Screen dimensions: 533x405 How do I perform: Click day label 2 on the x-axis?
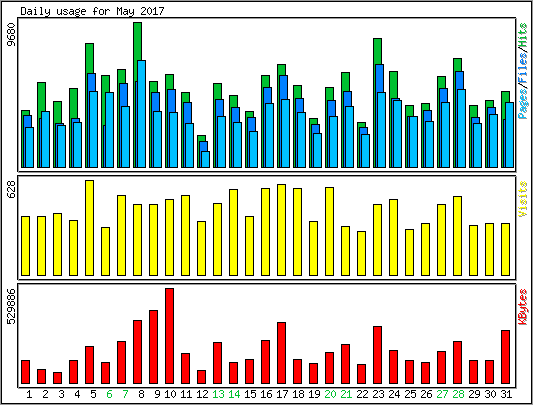(45, 394)
